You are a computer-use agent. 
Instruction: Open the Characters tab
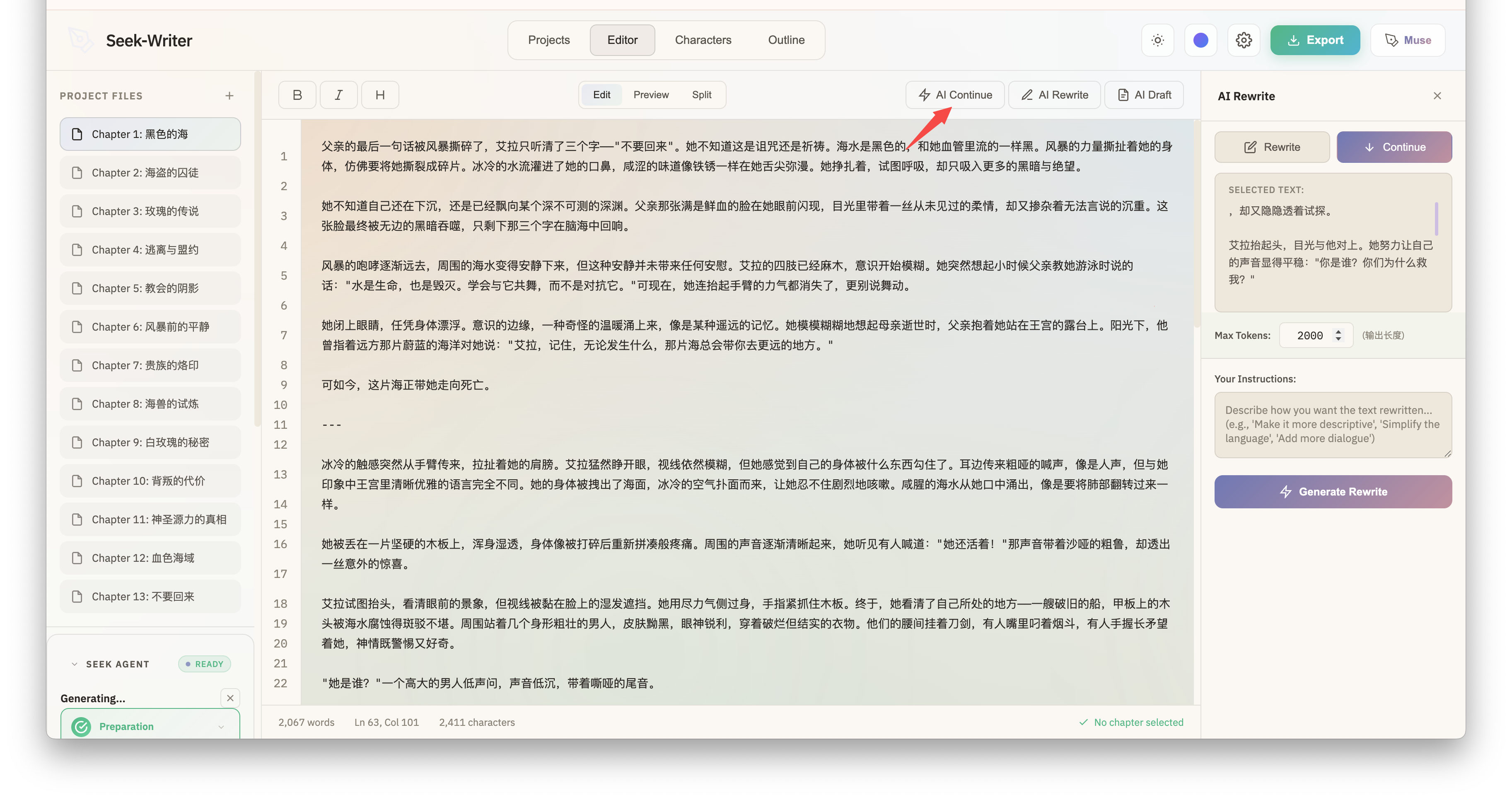click(703, 40)
